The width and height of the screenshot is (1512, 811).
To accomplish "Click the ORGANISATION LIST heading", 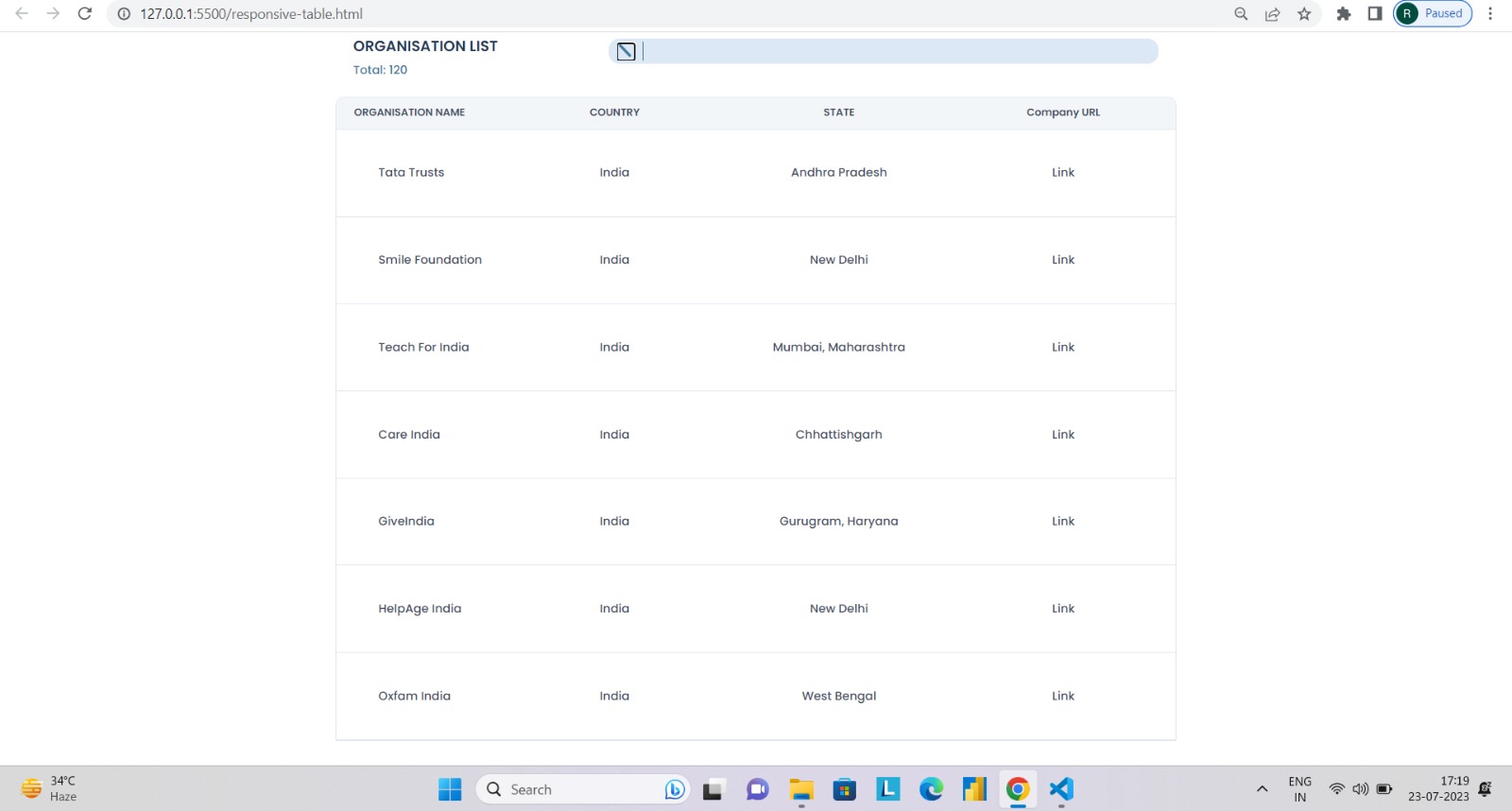I will click(425, 46).
